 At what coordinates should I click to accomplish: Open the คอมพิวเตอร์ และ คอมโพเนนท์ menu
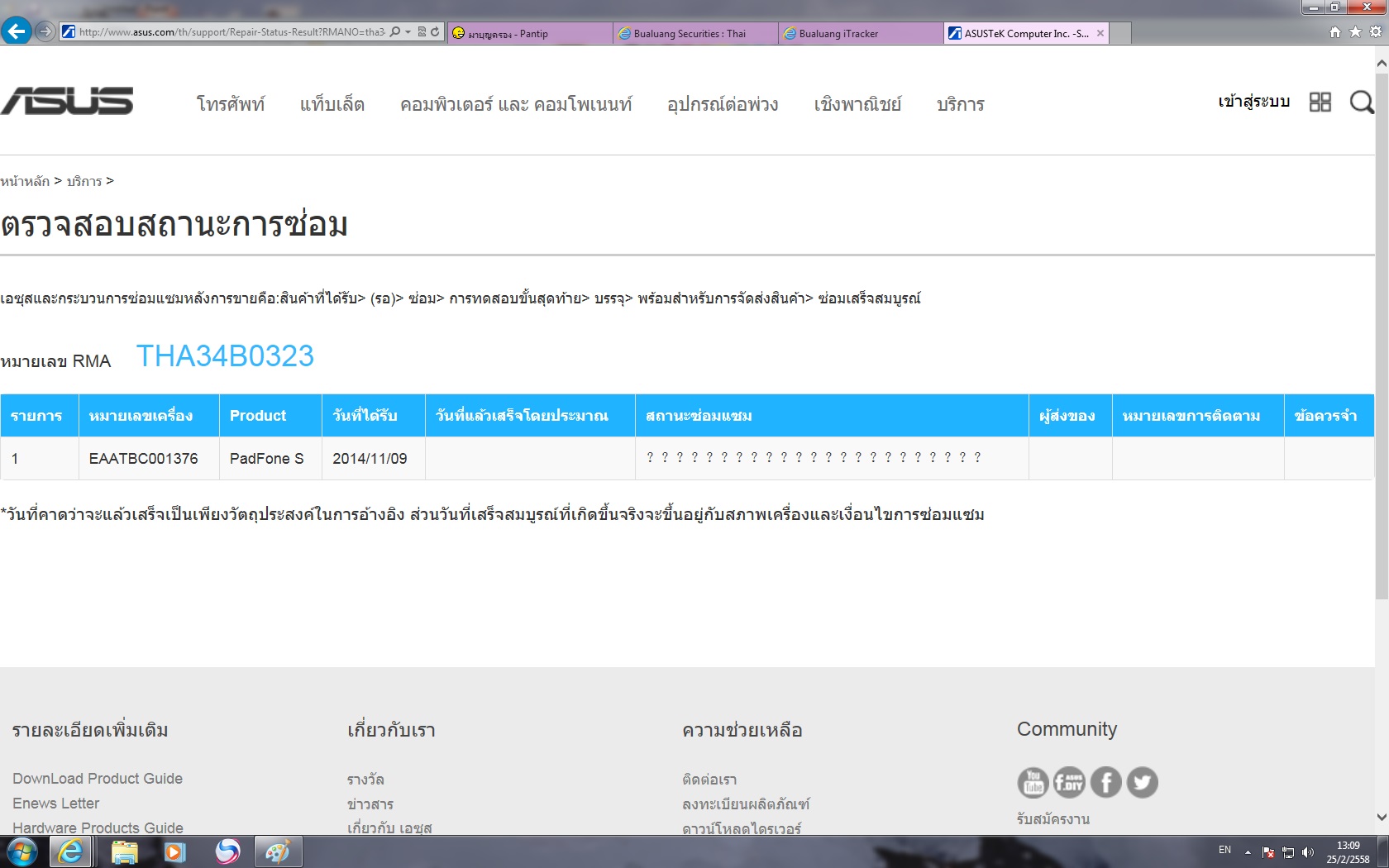pos(516,104)
